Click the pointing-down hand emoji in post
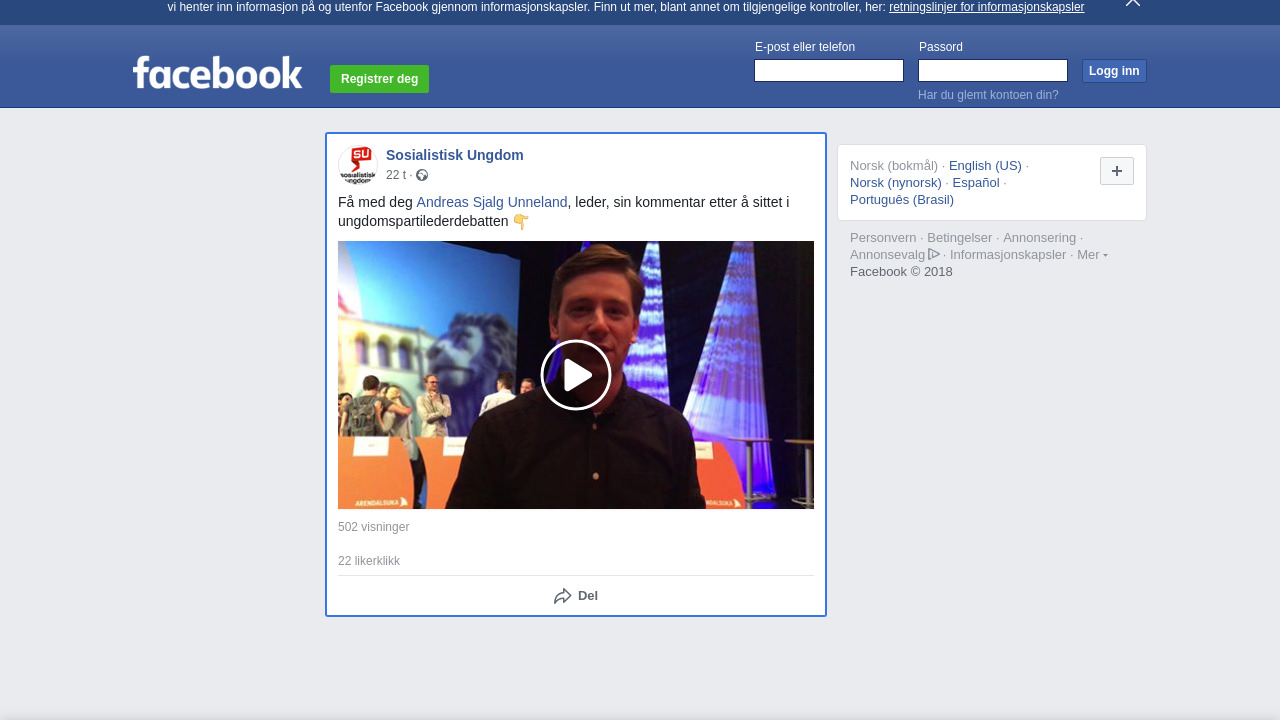Viewport: 1280px width, 720px height. [x=521, y=221]
